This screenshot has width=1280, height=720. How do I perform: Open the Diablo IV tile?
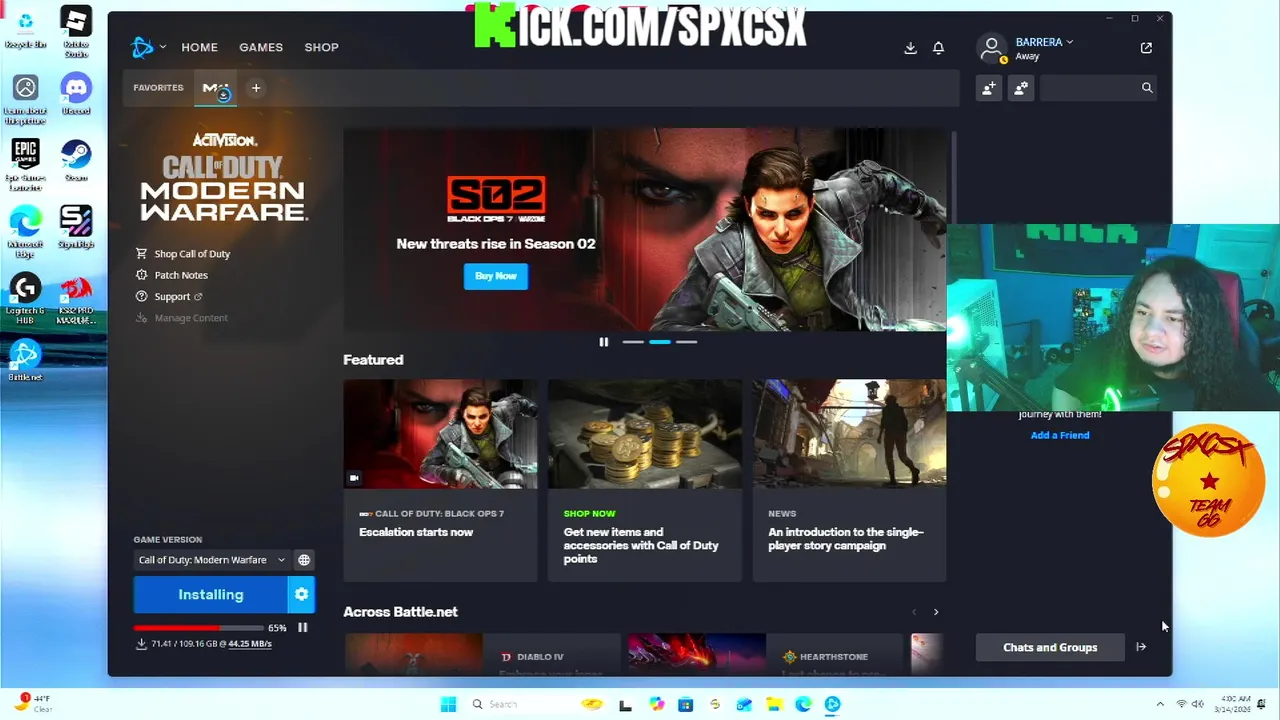481,656
